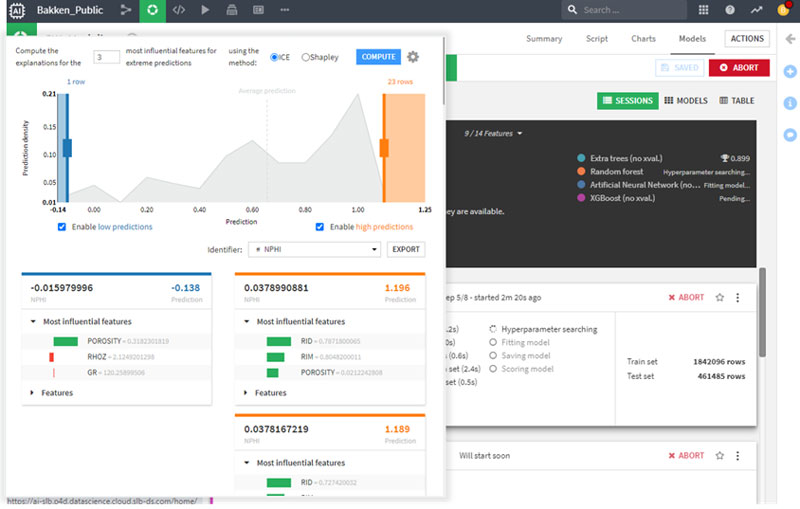Show the MODELS view
The image size is (800, 509).
coord(686,100)
